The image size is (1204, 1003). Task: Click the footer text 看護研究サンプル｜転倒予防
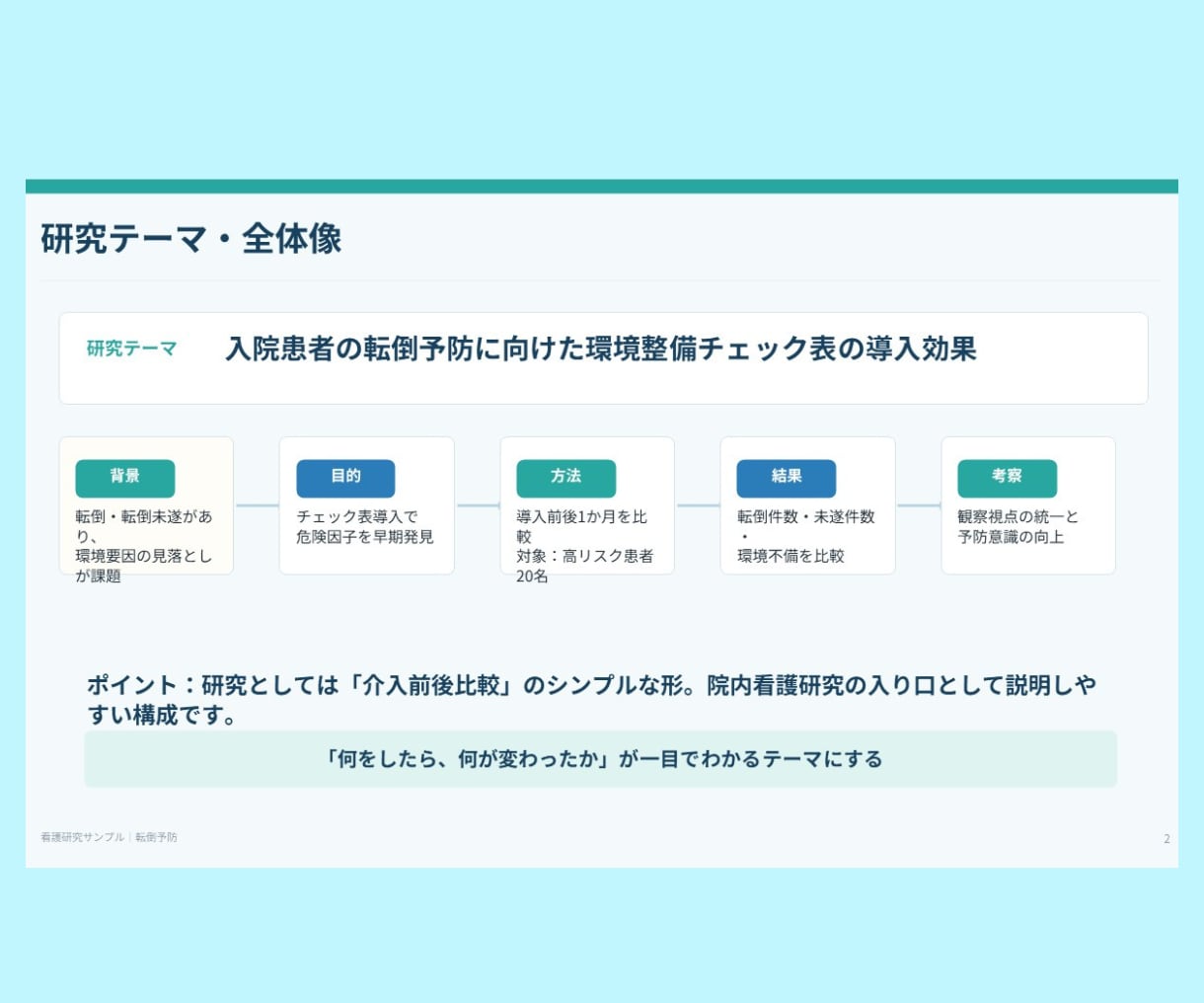(x=110, y=837)
